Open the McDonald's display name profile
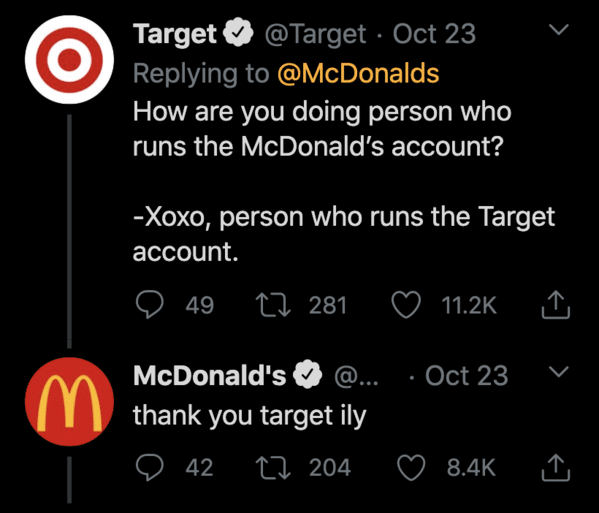This screenshot has width=599, height=513. pyautogui.click(x=210, y=375)
